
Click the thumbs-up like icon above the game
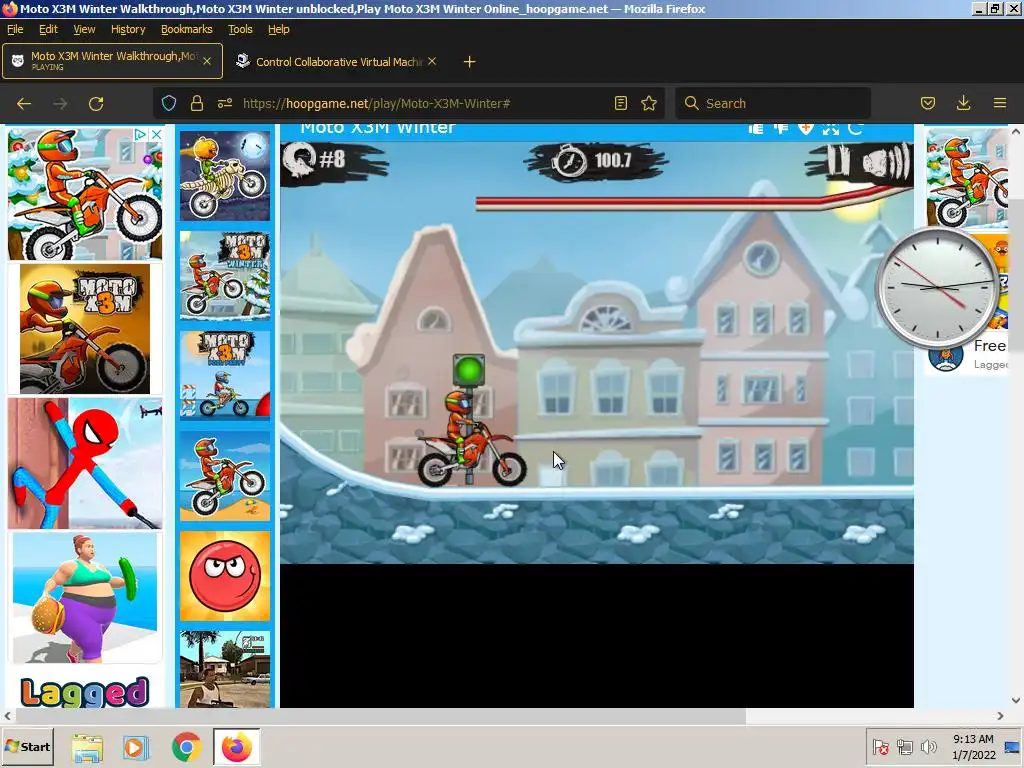tap(756, 129)
